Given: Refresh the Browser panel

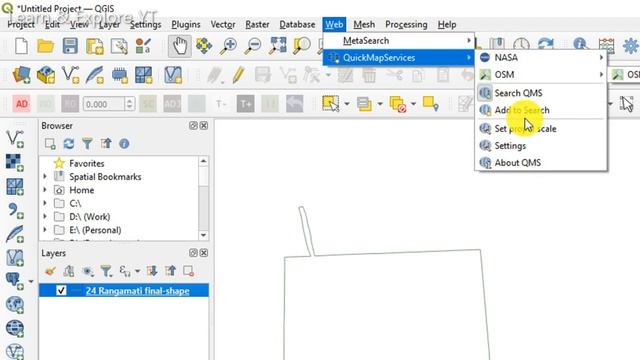Looking at the screenshot, I should 69,144.
